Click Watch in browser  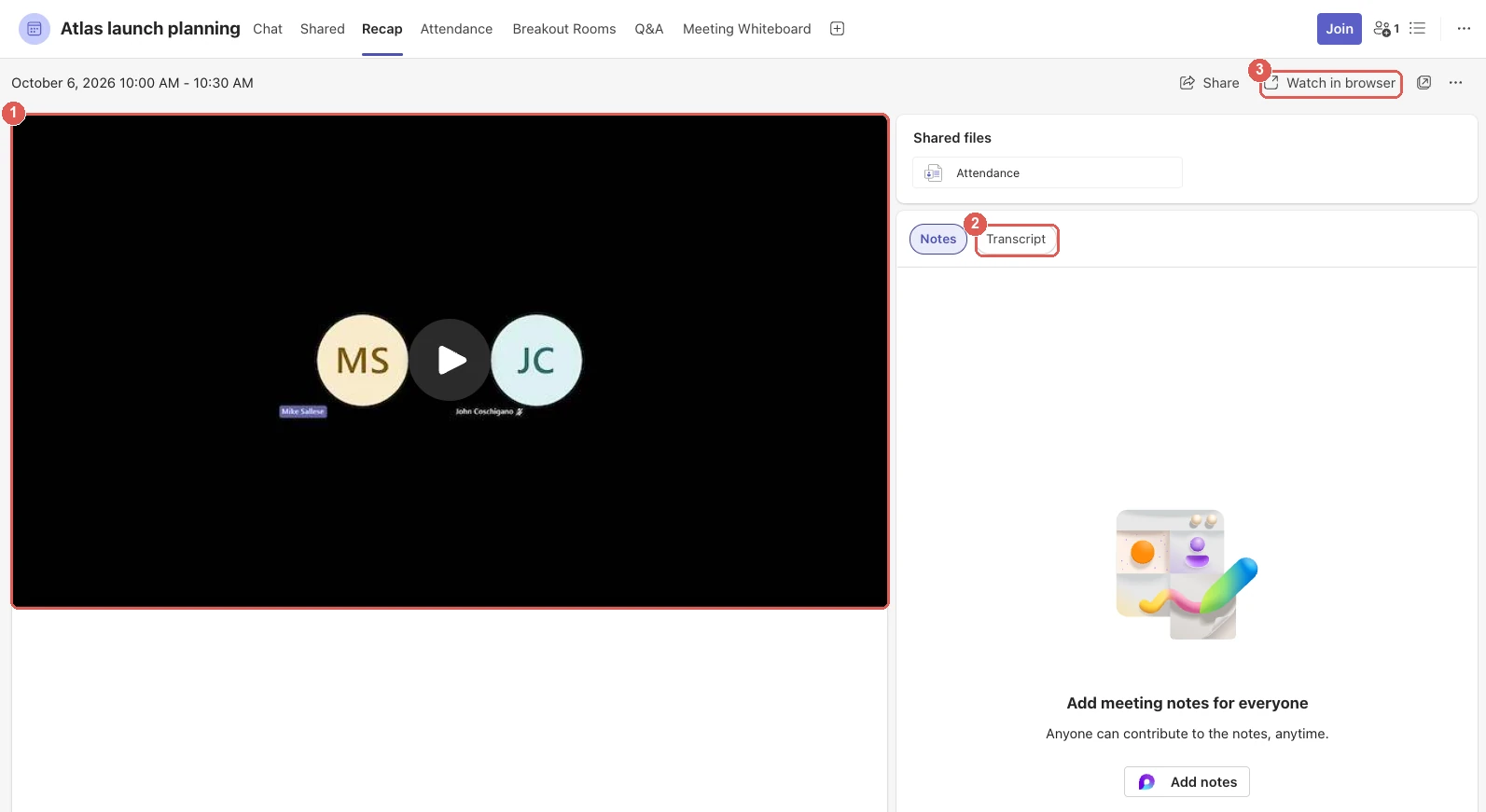(1331, 83)
